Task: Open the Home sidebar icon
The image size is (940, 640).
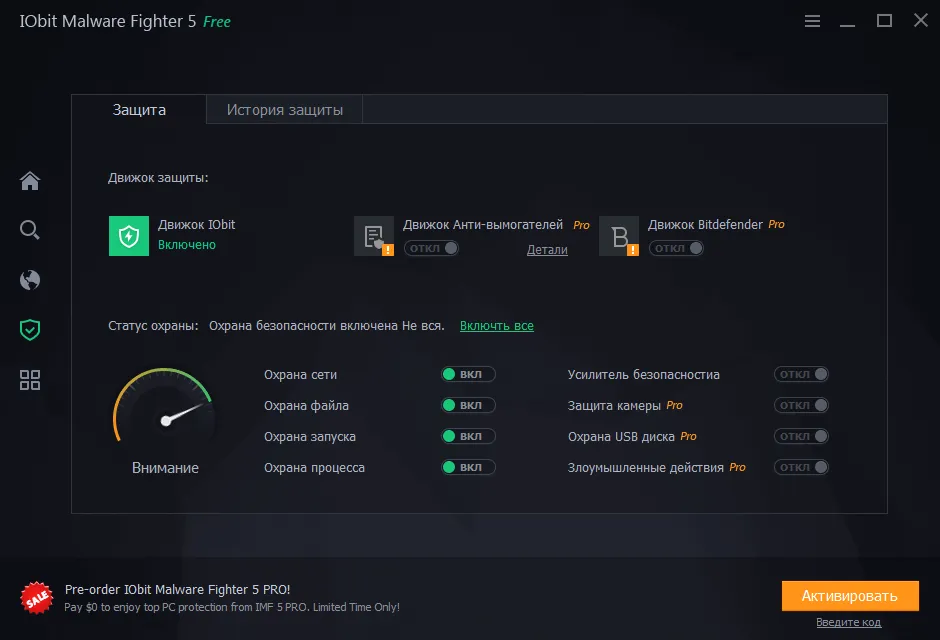Action: (x=30, y=180)
